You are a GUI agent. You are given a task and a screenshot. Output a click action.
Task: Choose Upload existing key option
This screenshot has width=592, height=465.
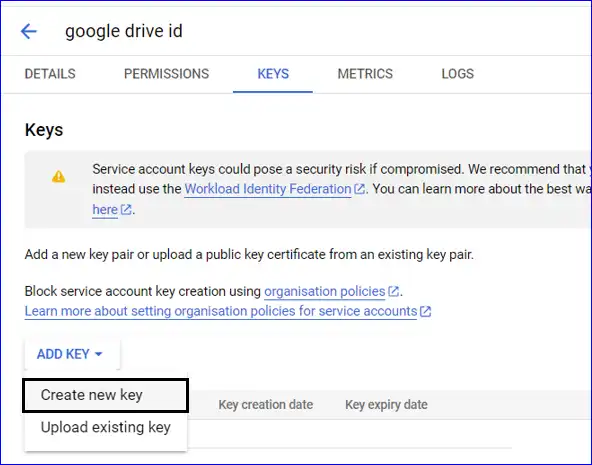point(106,428)
